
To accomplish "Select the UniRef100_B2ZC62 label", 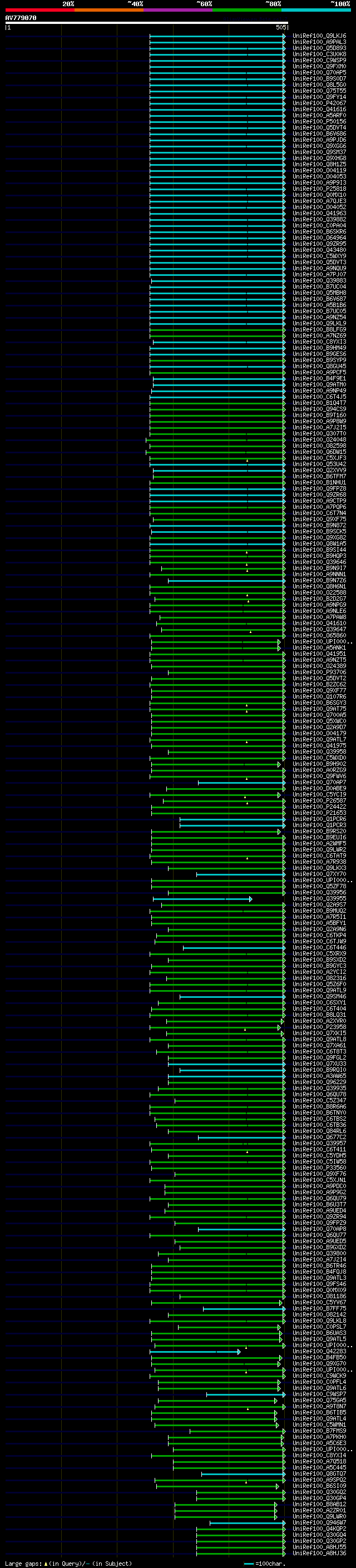I will (319, 685).
